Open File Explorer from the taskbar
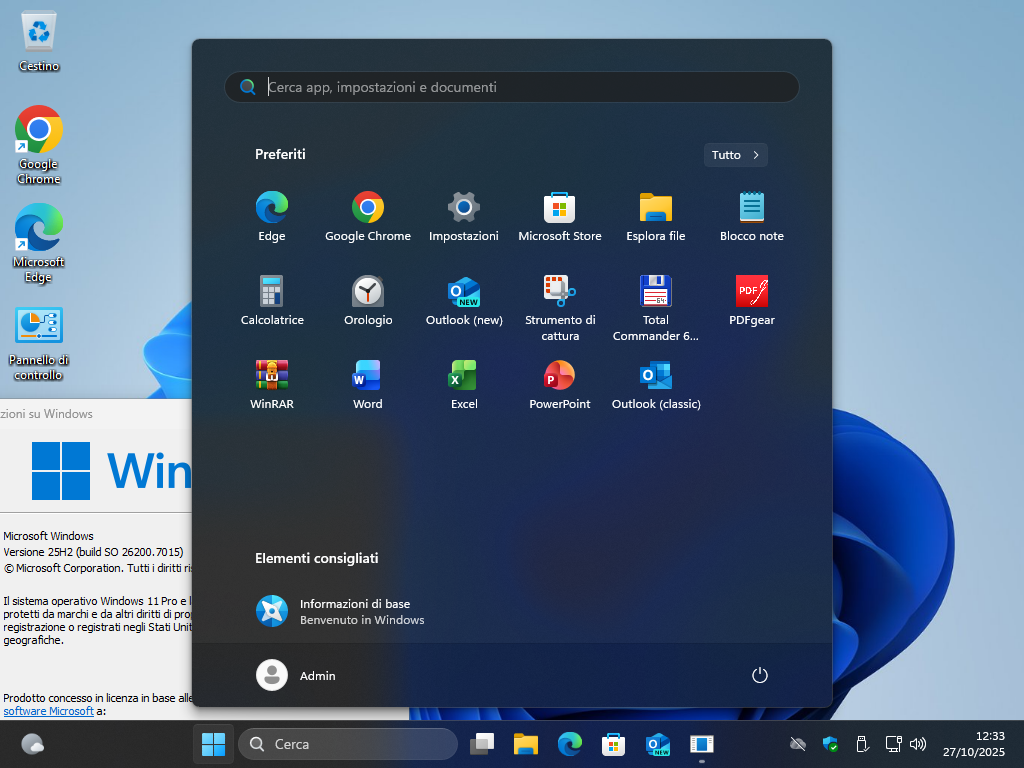 526,744
